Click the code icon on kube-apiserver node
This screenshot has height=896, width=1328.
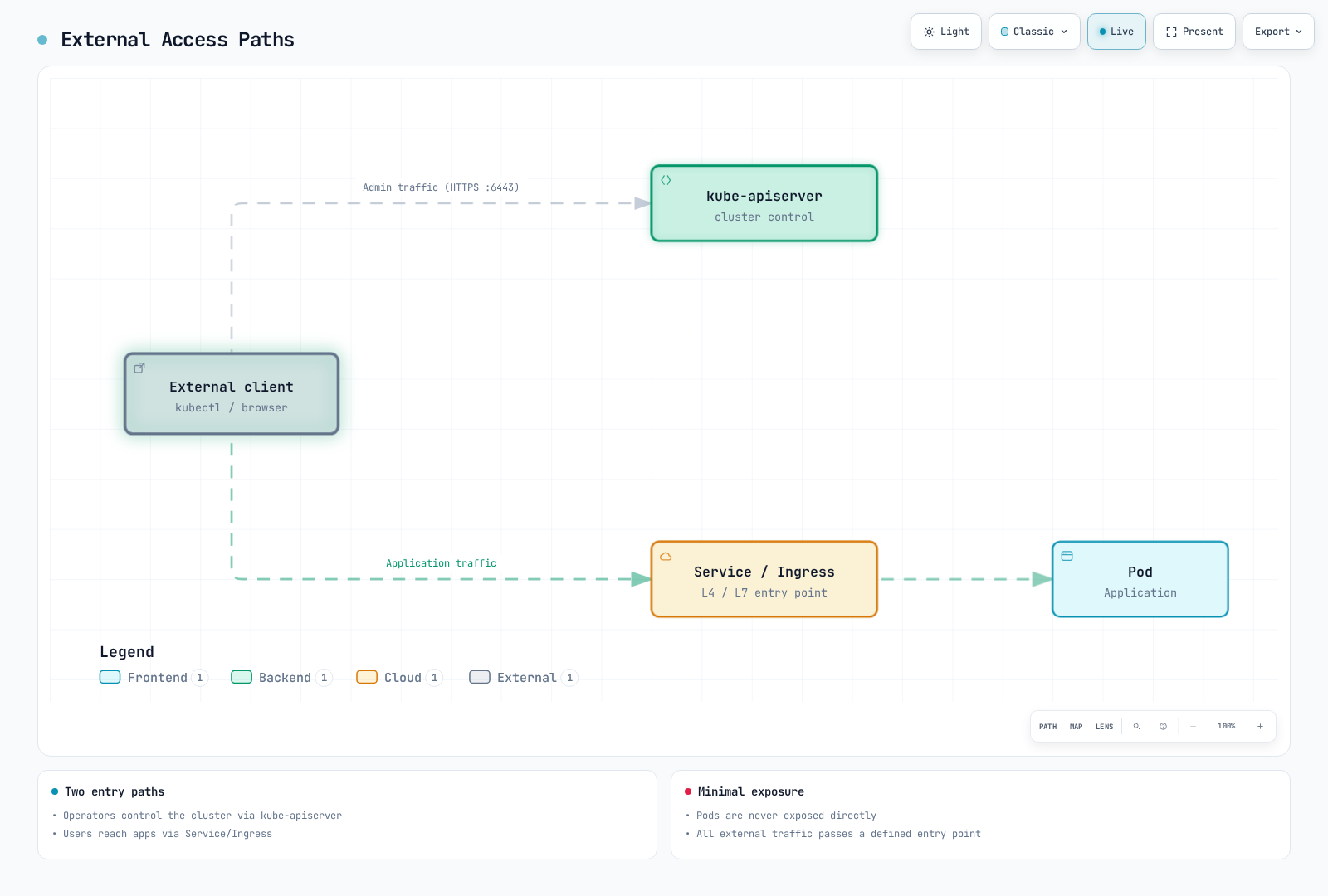(x=666, y=180)
